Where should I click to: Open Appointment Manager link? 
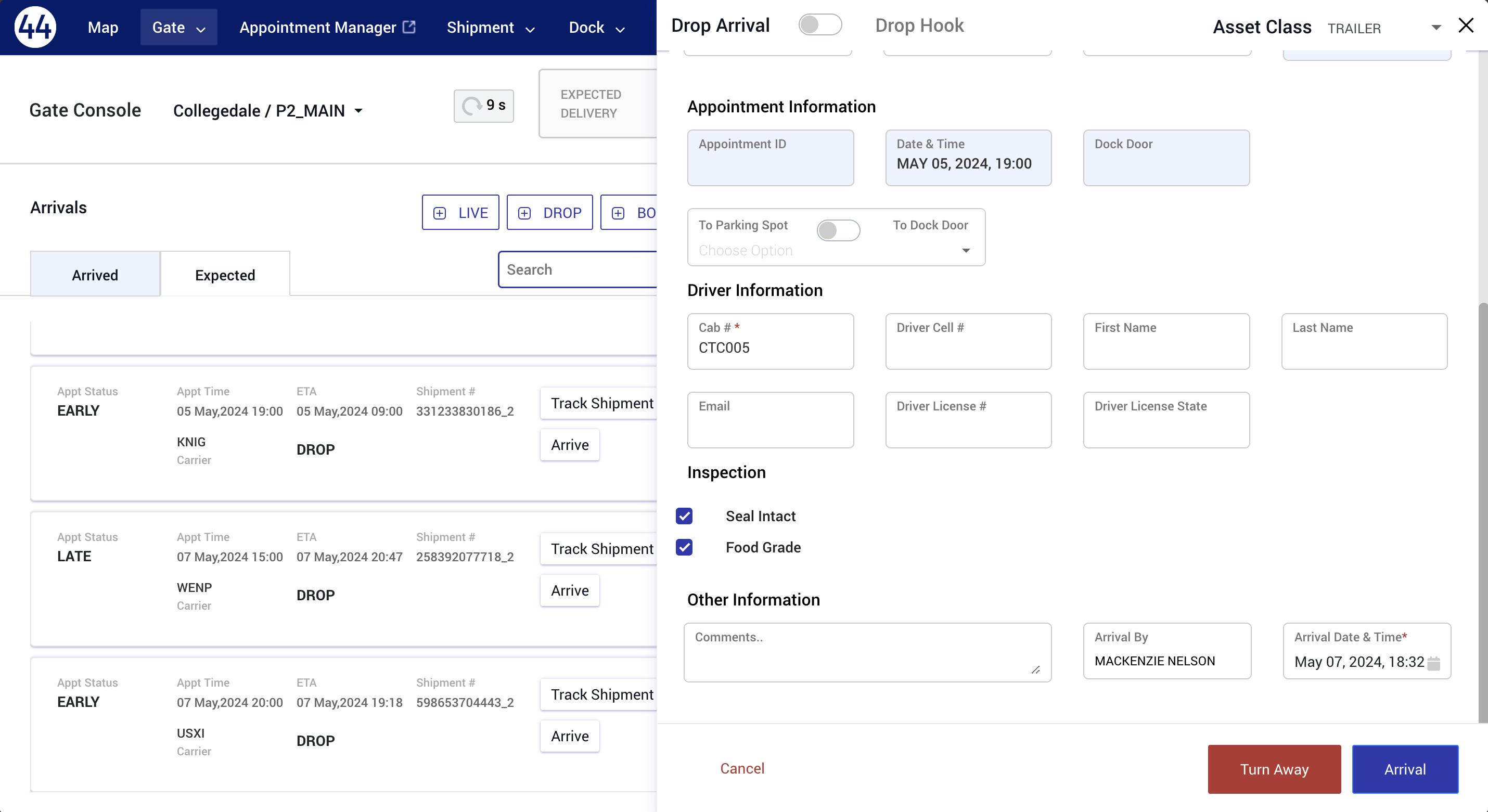coord(328,27)
